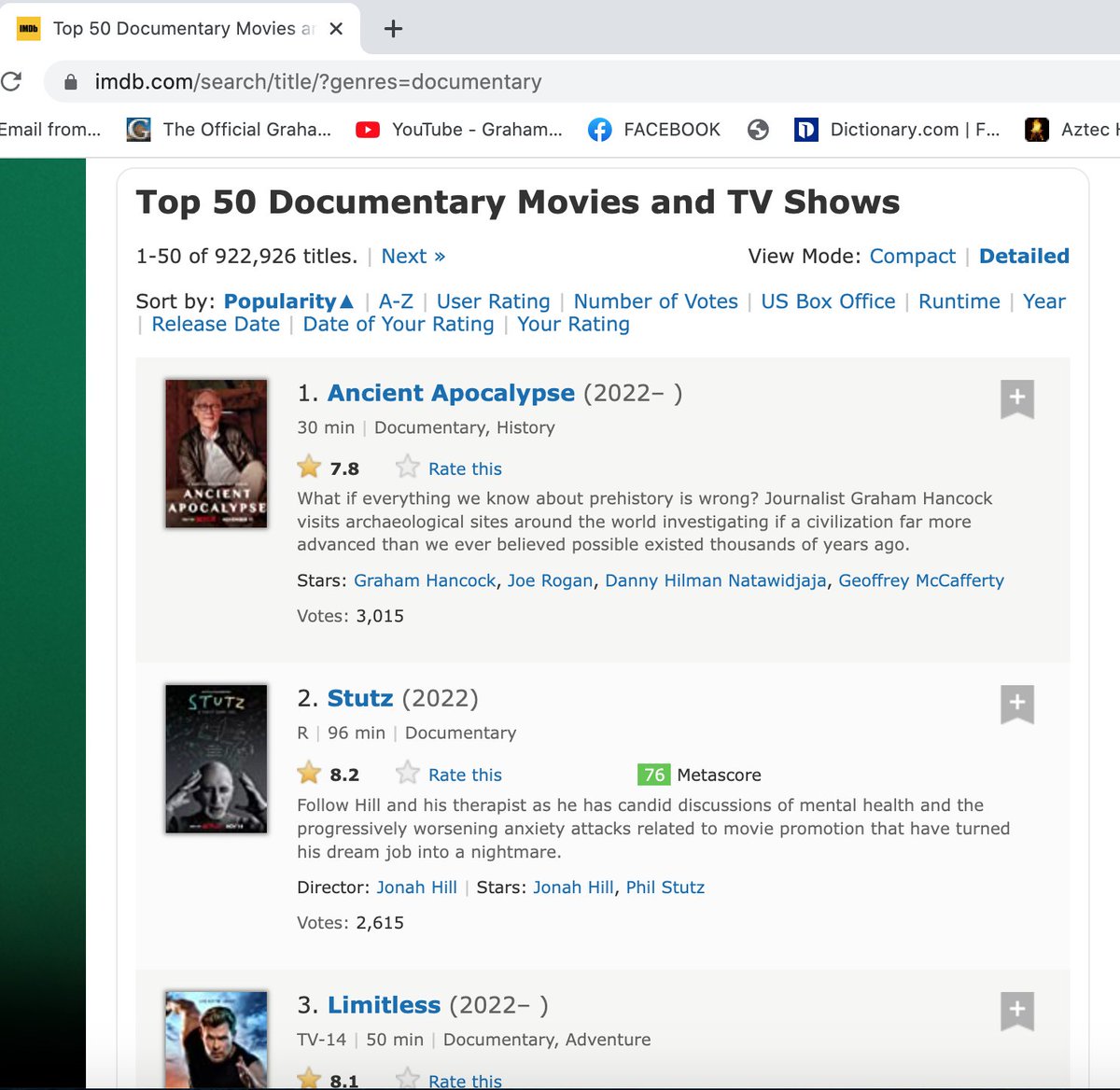This screenshot has width=1120, height=1090.
Task: Click the 2,615 votes count
Action: coord(380,923)
